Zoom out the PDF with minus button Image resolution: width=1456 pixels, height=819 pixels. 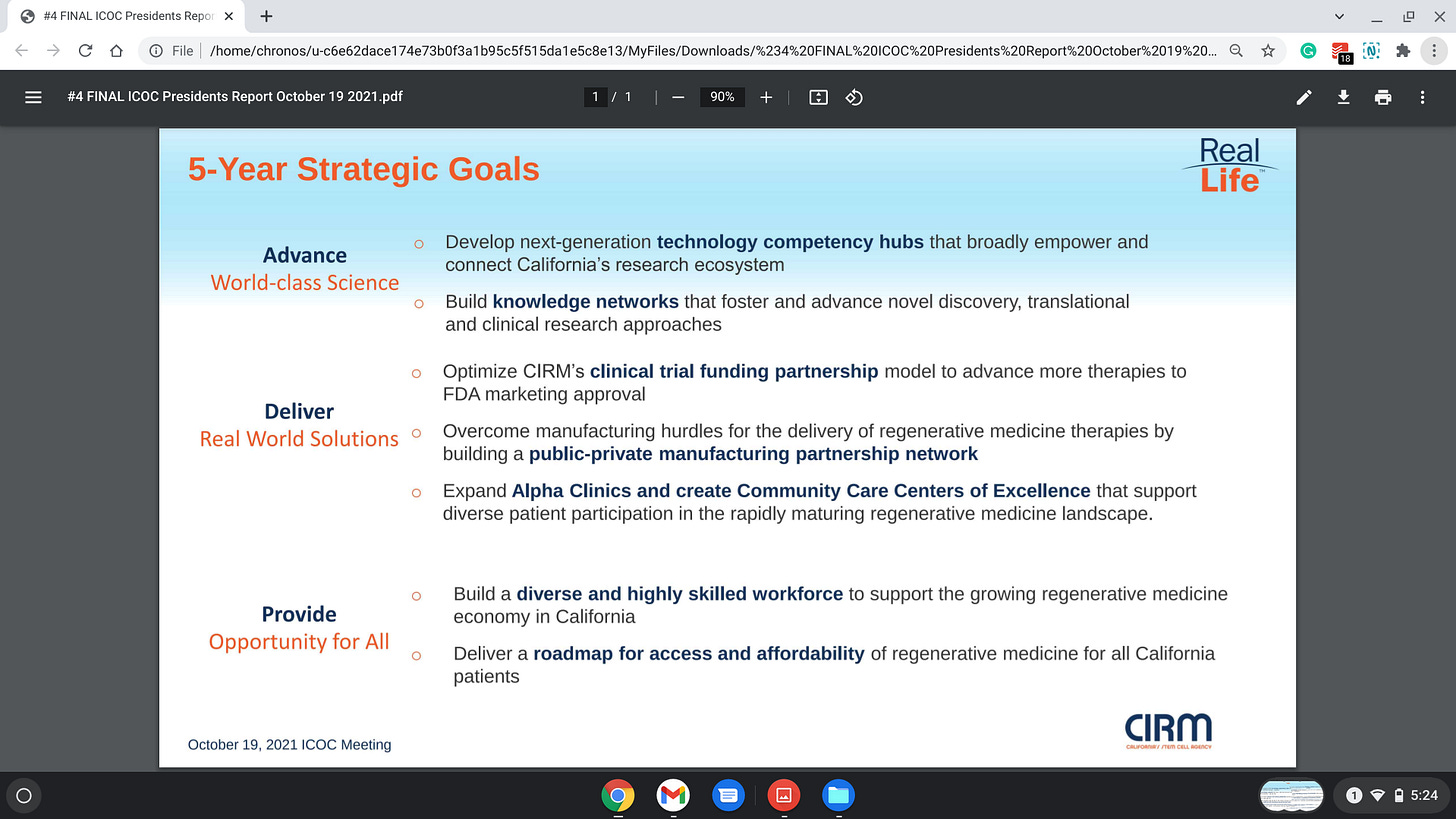pyautogui.click(x=678, y=97)
